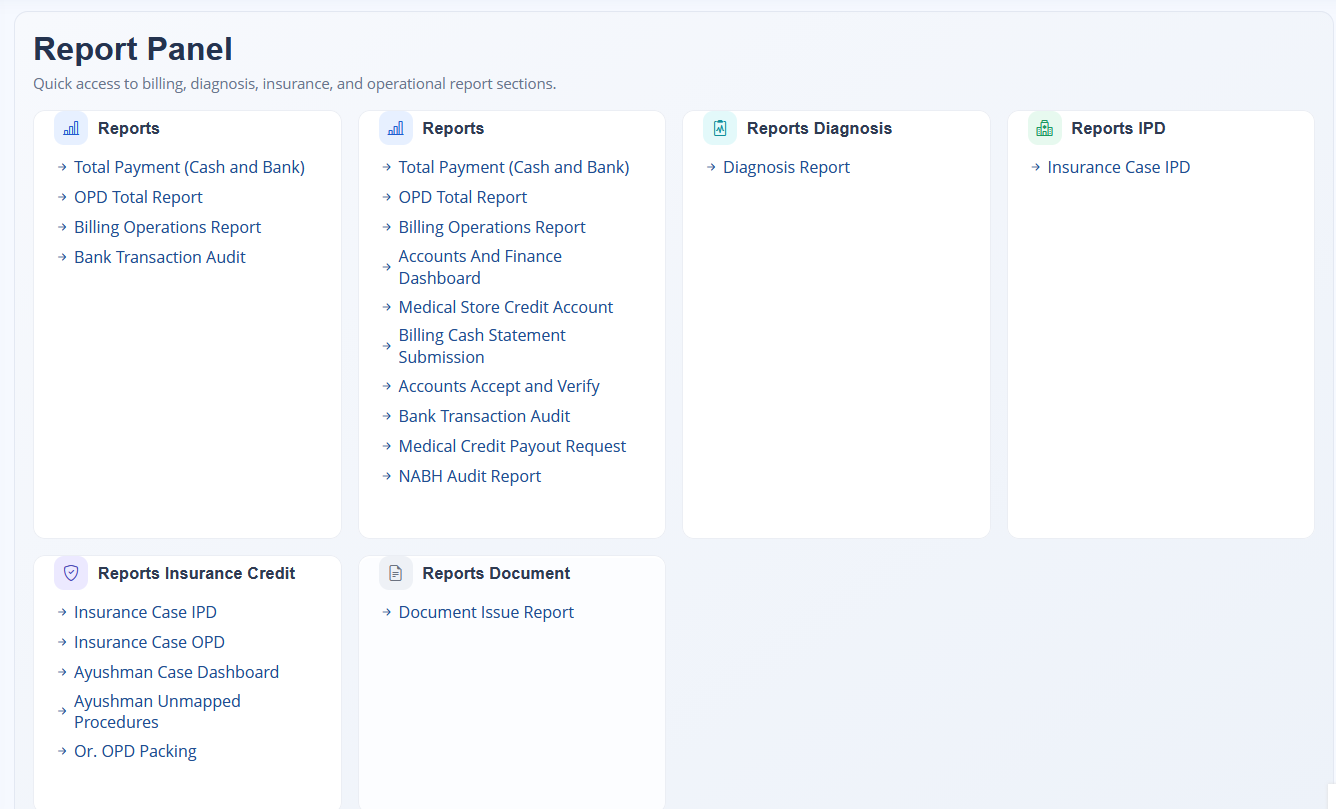Open Ayushman Unmapped Procedures link

(x=157, y=711)
